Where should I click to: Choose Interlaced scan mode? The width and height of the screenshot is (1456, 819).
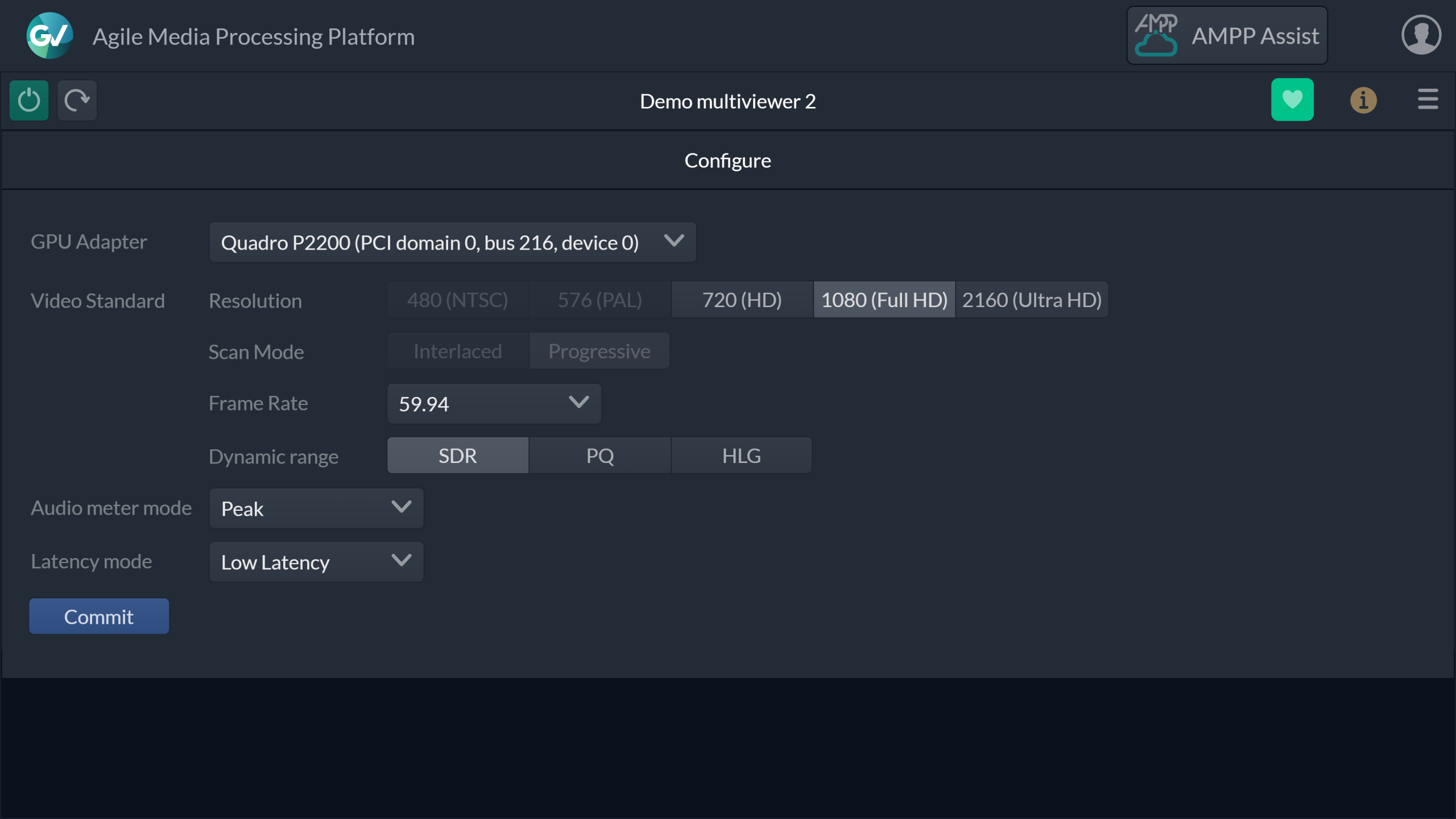[458, 351]
